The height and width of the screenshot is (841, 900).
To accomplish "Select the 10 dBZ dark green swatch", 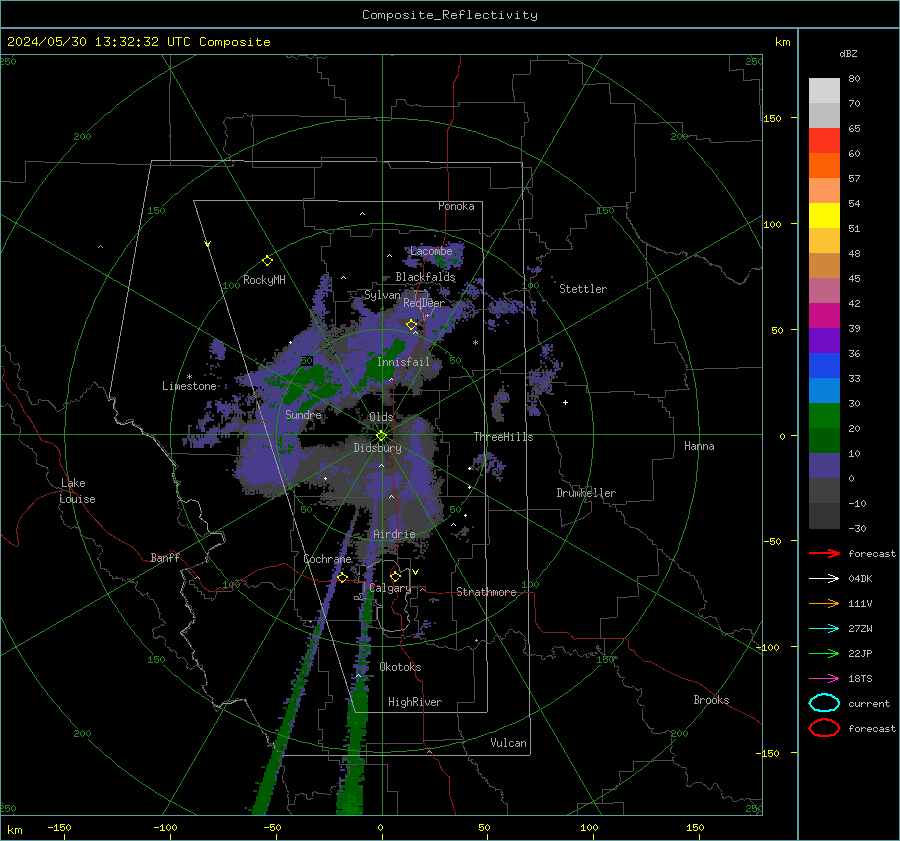I will pos(824,441).
